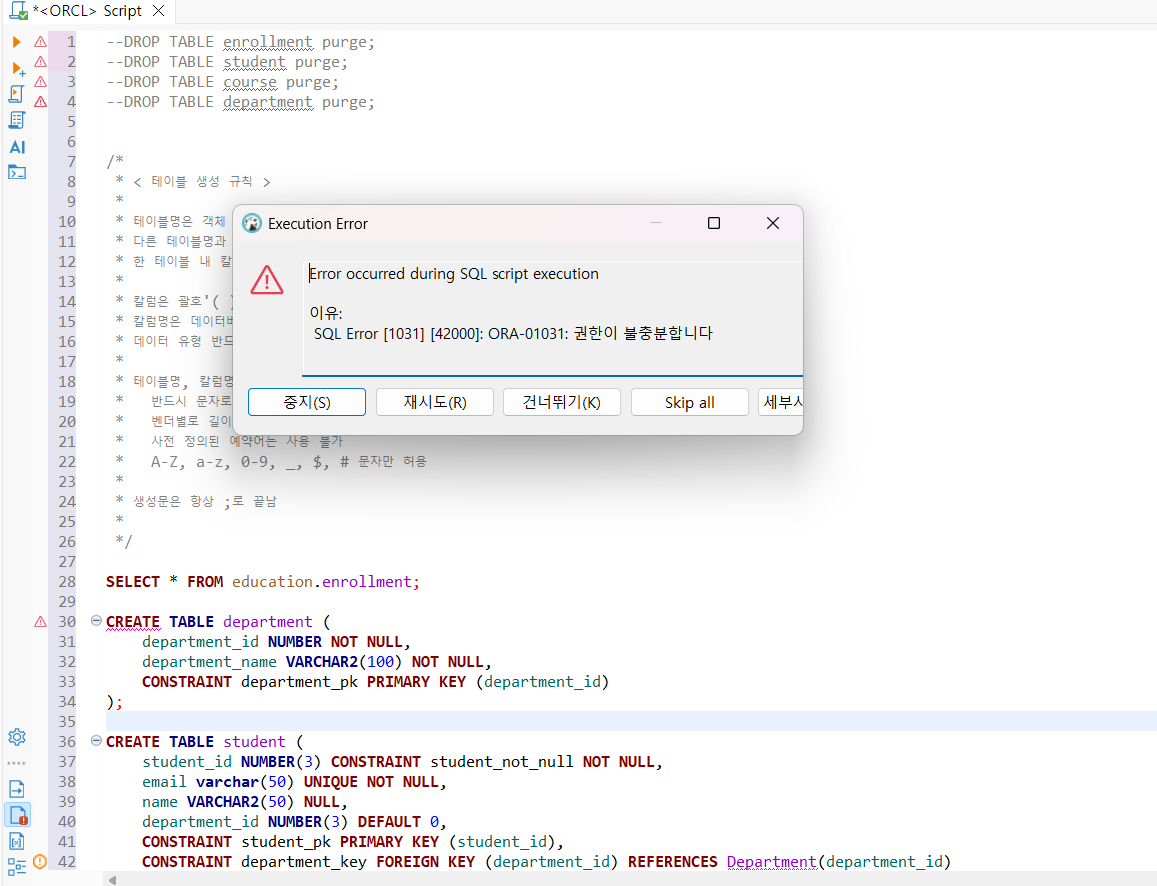This screenshot has width=1157, height=886.
Task: Switch to the *<ORCL> Script tab
Action: click(87, 11)
